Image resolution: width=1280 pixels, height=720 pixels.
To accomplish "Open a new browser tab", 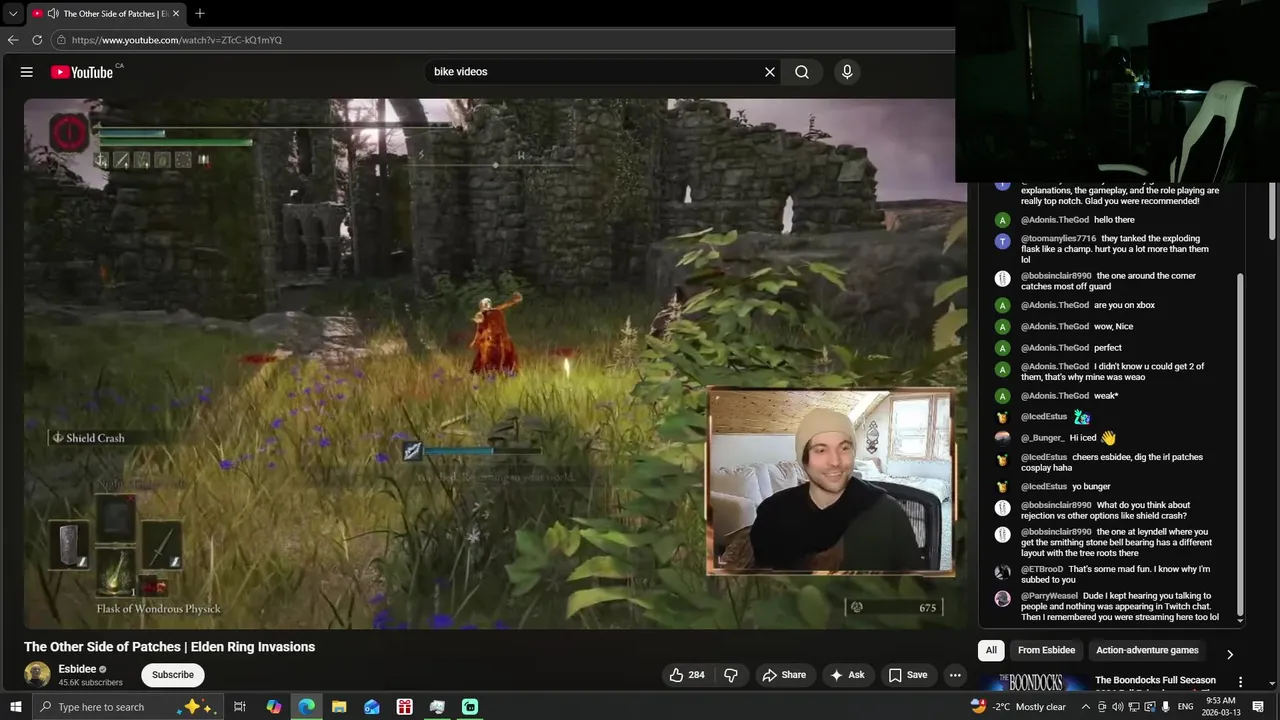I will pyautogui.click(x=200, y=13).
